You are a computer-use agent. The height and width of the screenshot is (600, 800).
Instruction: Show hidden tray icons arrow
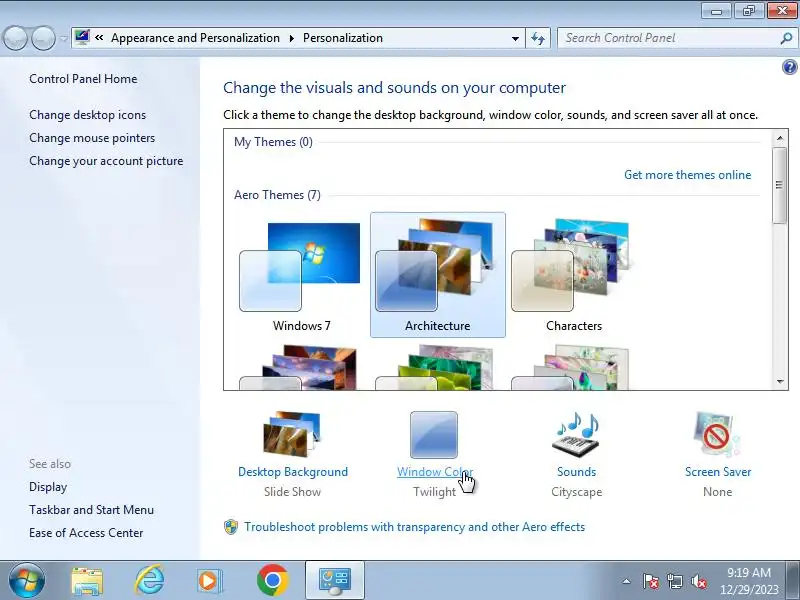626,581
